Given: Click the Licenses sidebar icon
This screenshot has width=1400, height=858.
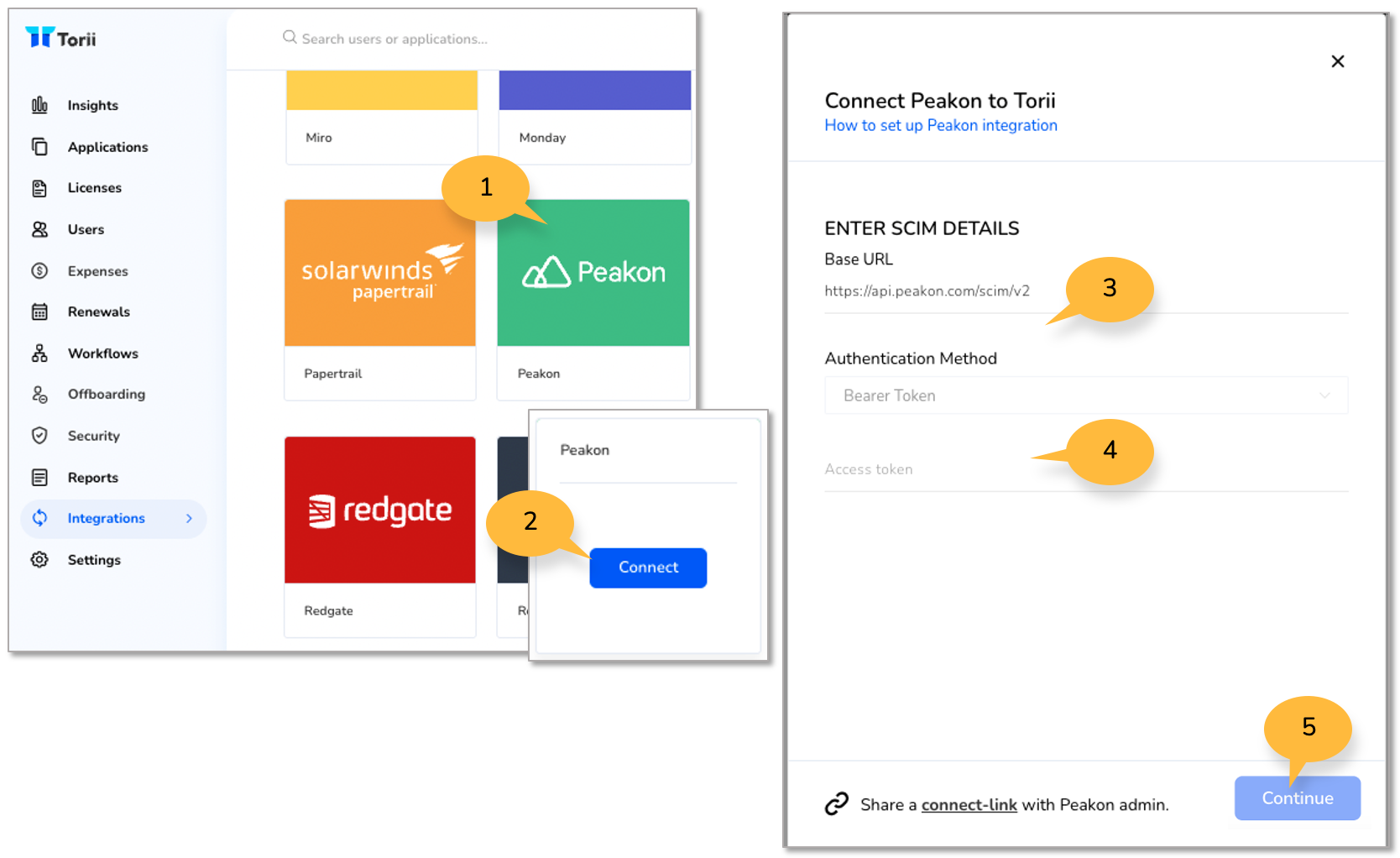Looking at the screenshot, I should pos(40,187).
